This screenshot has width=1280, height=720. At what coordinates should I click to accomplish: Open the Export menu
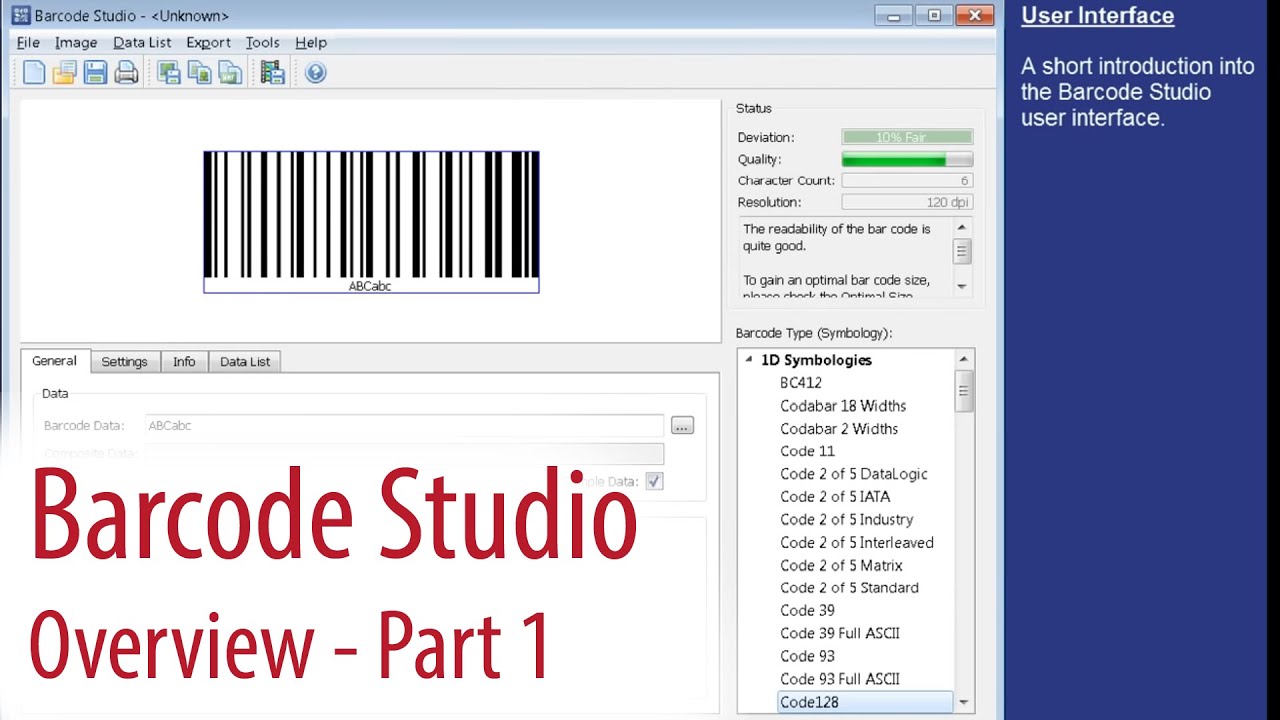[x=208, y=42]
